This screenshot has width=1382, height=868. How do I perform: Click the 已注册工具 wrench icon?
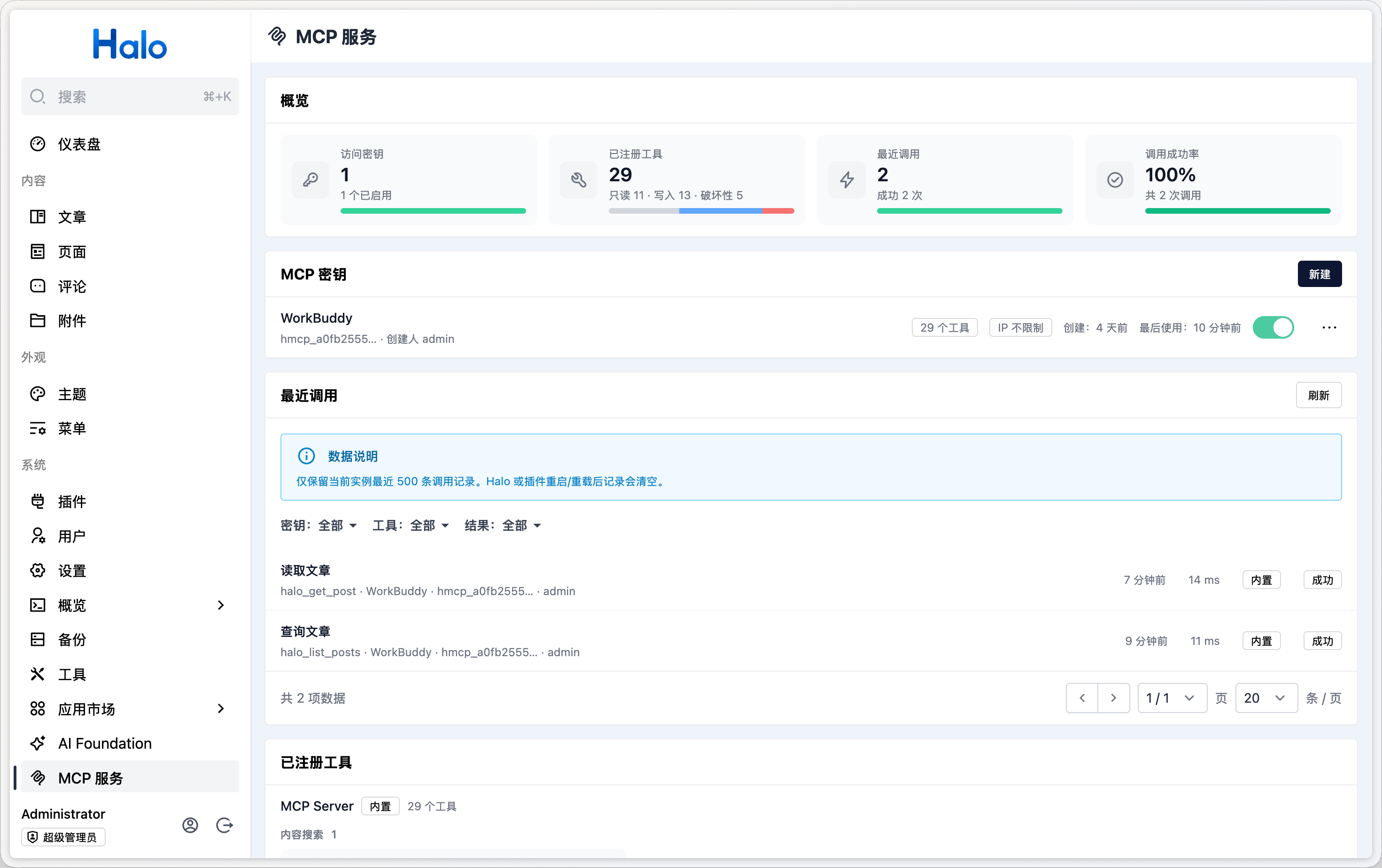click(579, 179)
